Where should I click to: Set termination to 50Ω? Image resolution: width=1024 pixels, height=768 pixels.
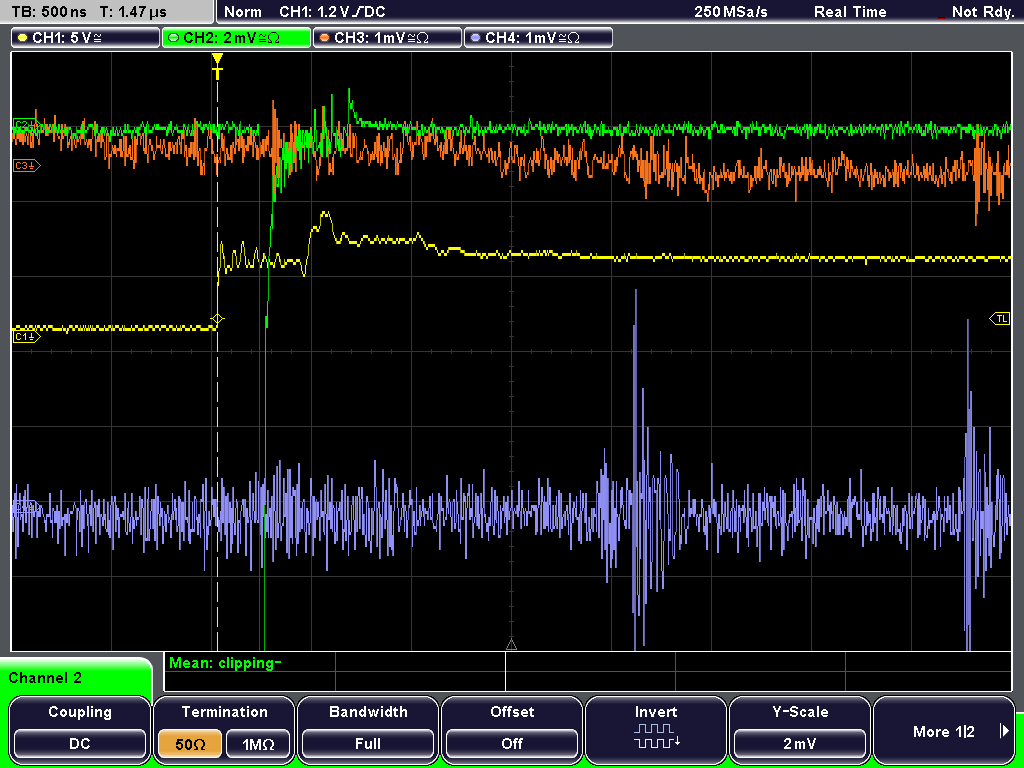coord(190,744)
